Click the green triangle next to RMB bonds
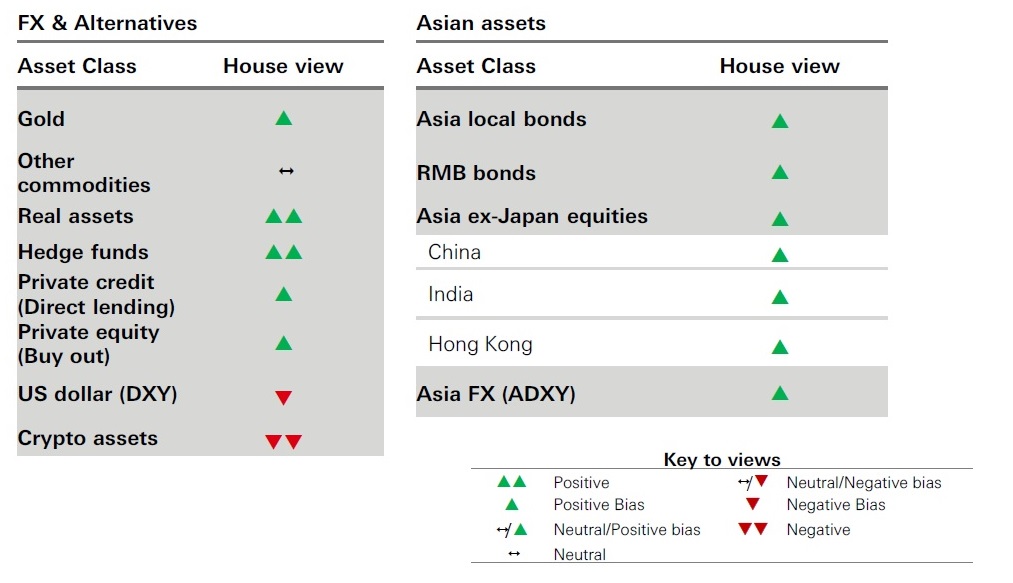This screenshot has height=583, width=1013. 780,172
